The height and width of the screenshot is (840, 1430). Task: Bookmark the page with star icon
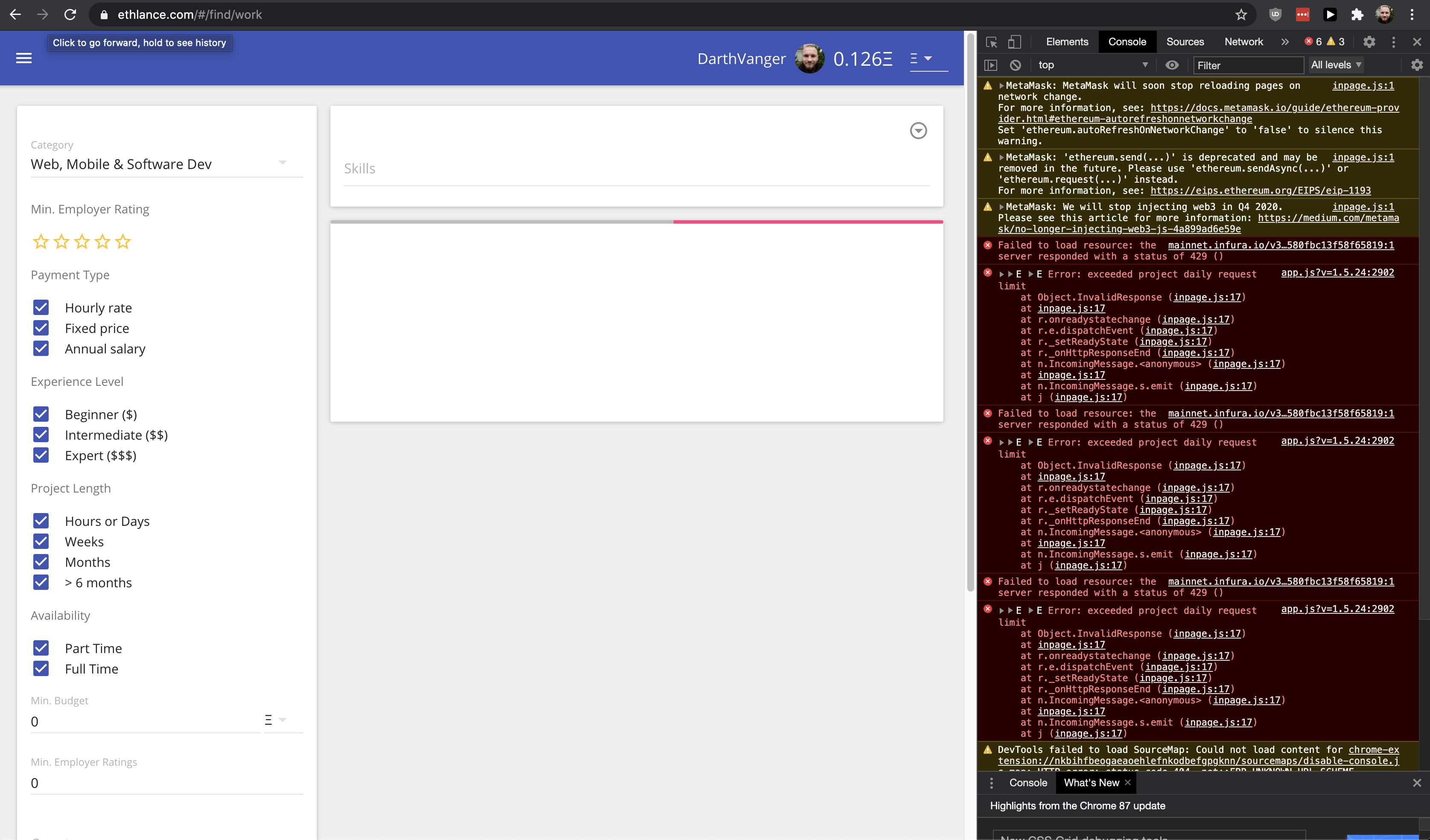click(1241, 15)
